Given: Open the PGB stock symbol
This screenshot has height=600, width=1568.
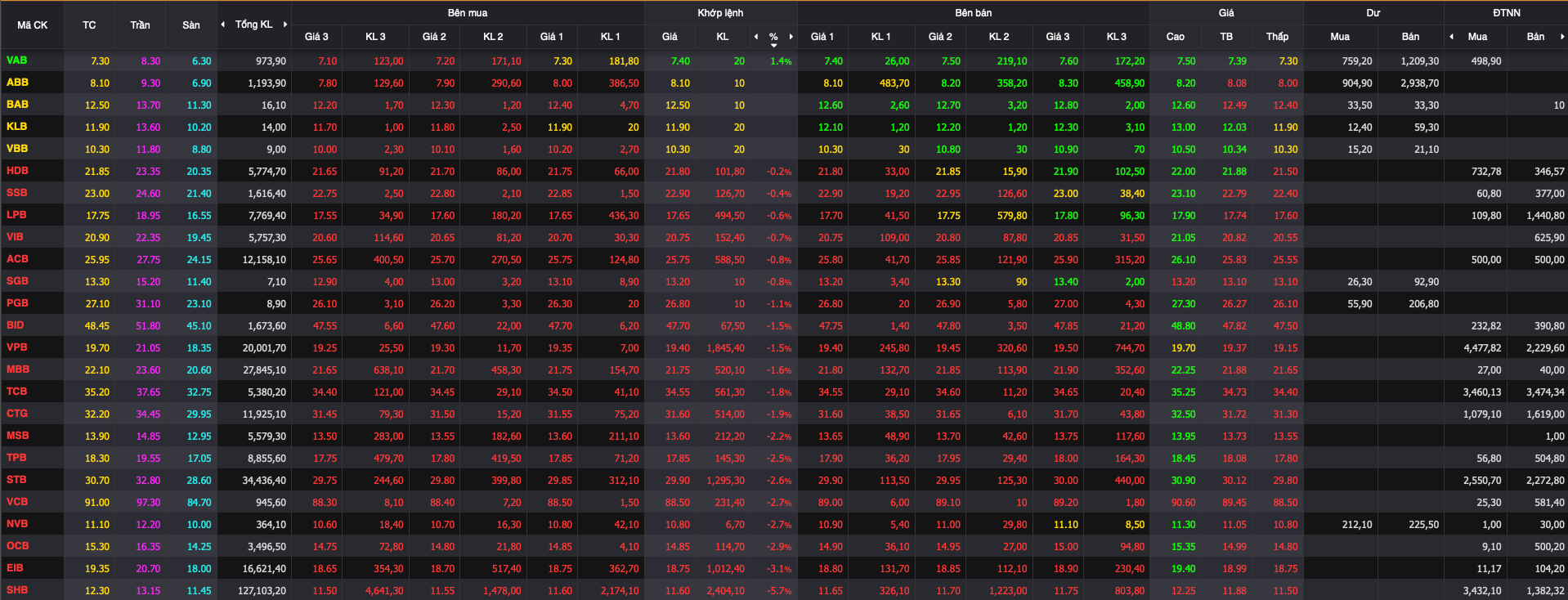Looking at the screenshot, I should tap(17, 303).
